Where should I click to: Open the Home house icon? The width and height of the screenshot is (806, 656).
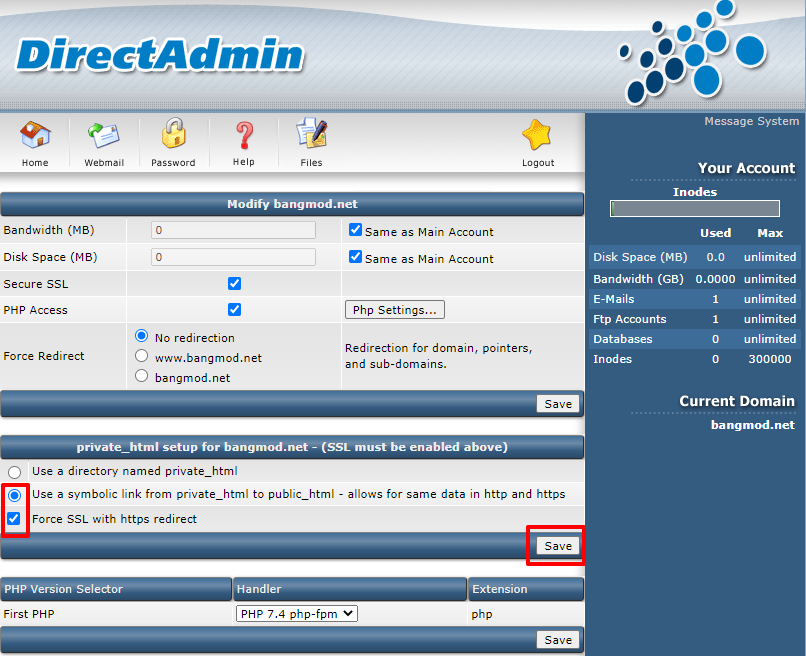point(35,135)
